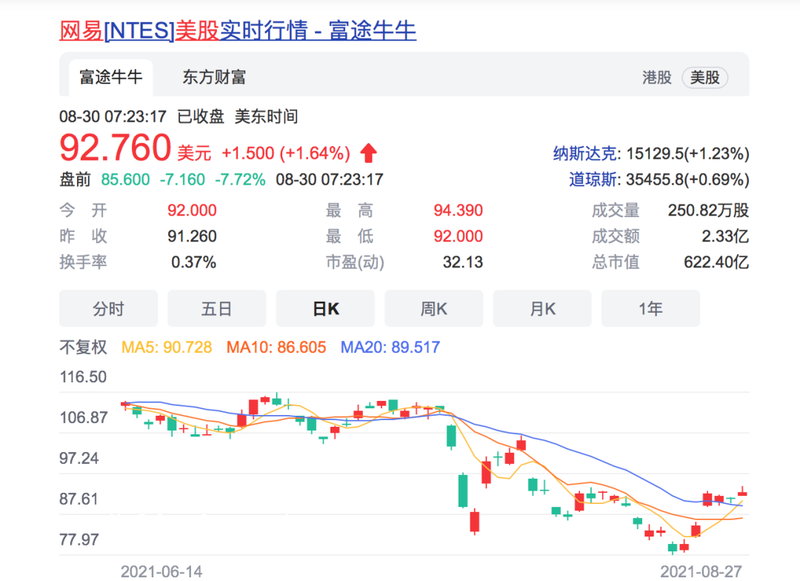800x581 pixels.
Task: Click the yellow MA5 indicator label
Action: click(166, 347)
